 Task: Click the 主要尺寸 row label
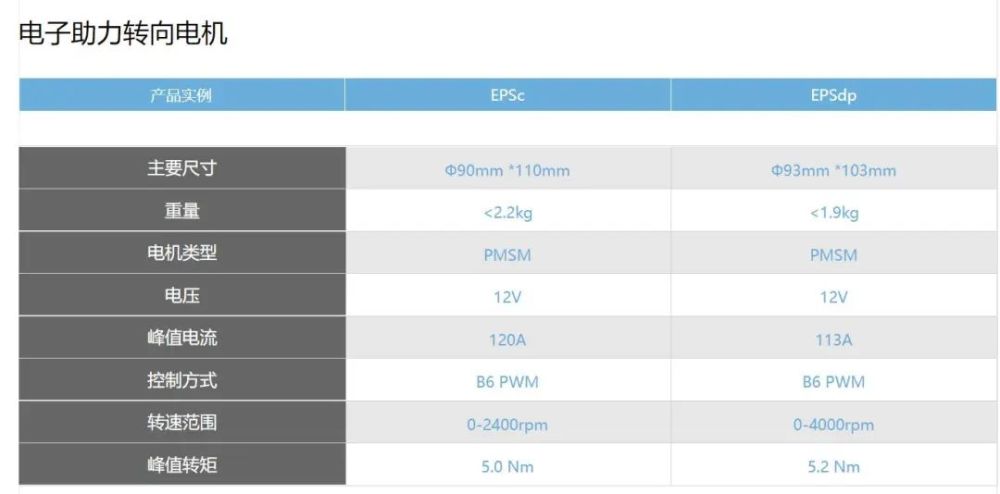(182, 168)
